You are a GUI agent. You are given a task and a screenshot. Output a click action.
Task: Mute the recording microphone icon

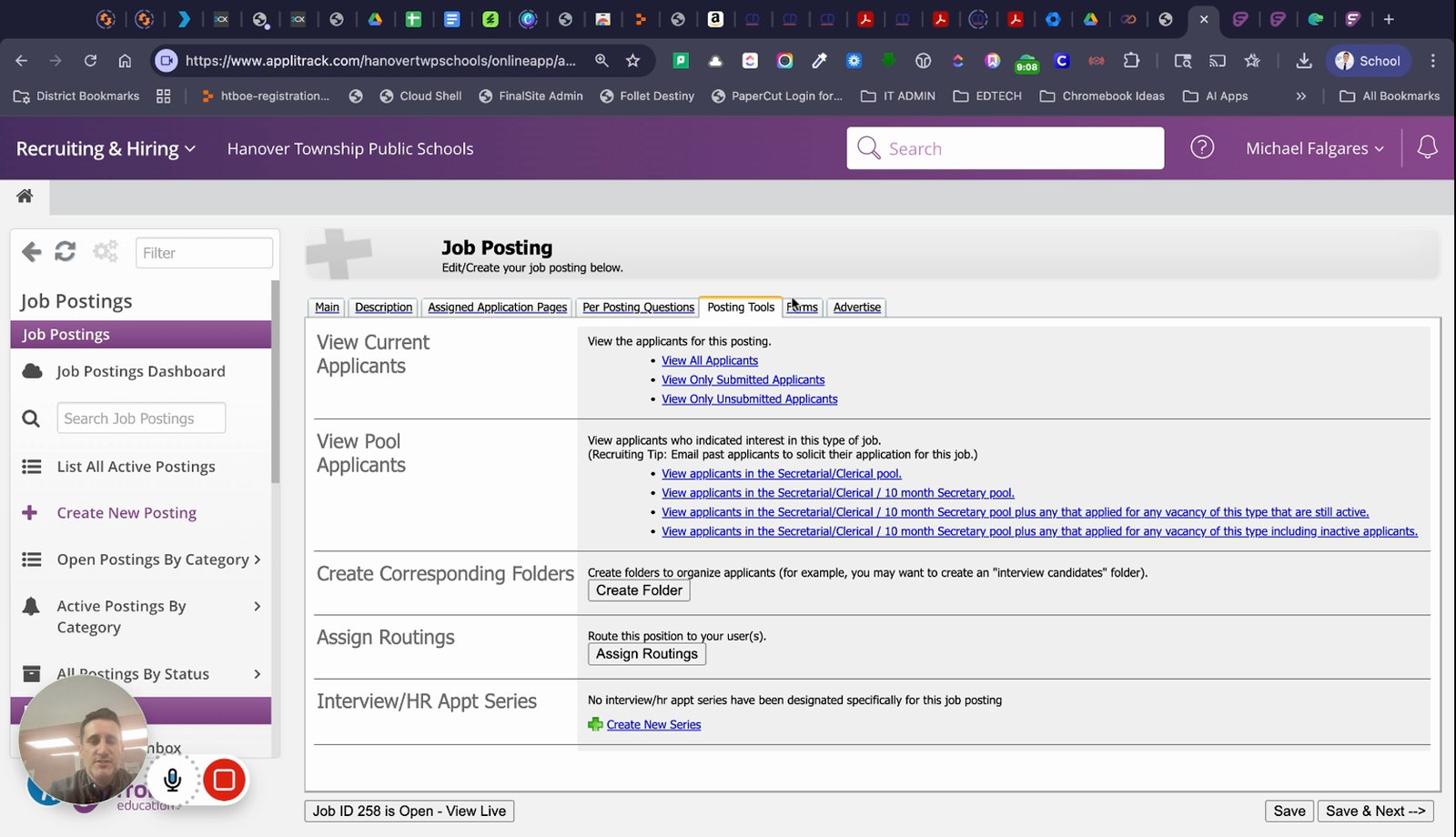pos(172,780)
